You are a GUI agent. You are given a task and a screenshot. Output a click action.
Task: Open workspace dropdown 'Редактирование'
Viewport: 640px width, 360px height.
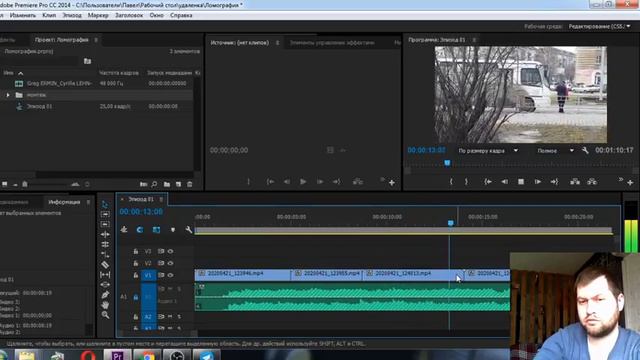[599, 26]
